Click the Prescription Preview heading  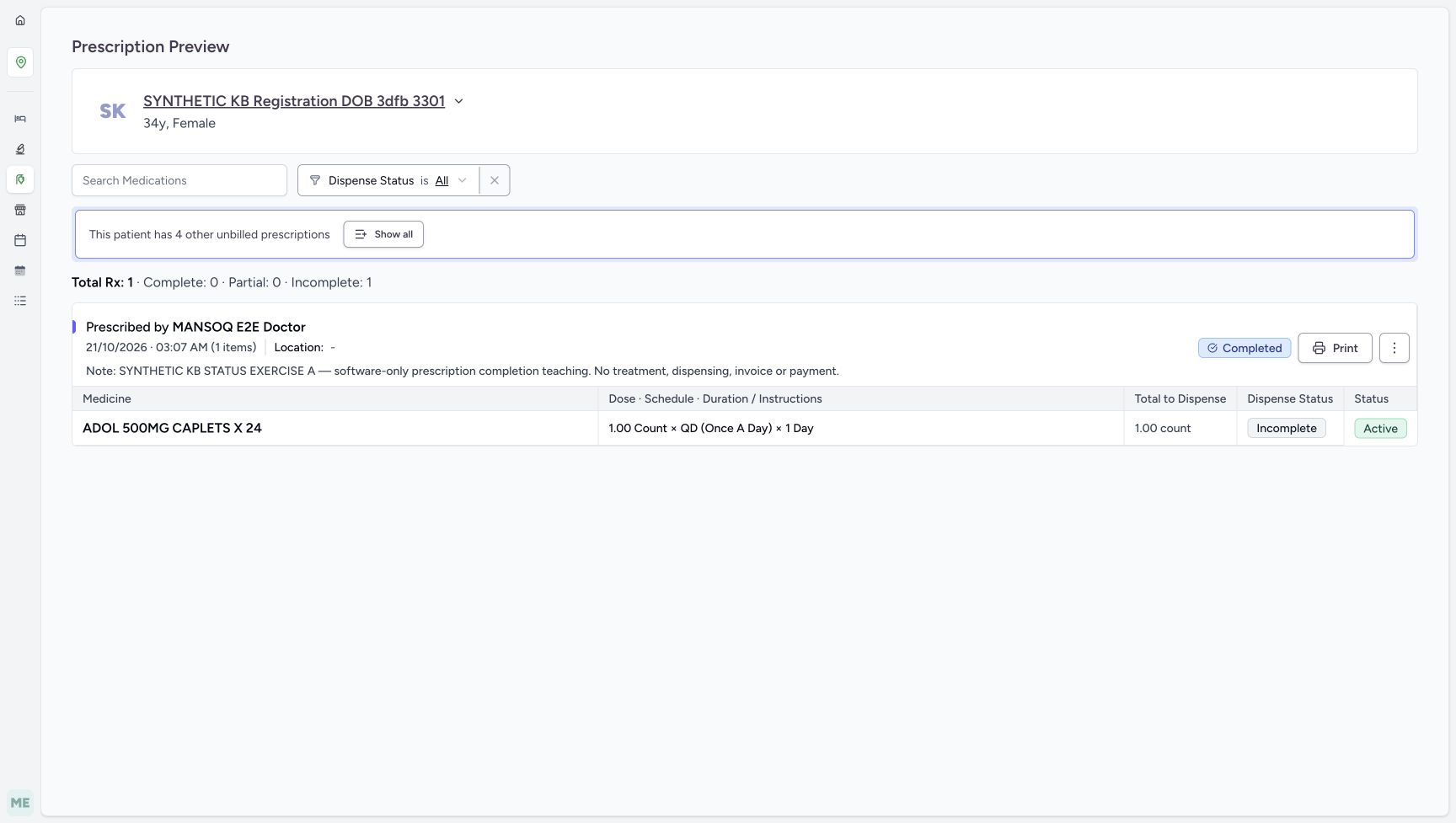(x=150, y=46)
